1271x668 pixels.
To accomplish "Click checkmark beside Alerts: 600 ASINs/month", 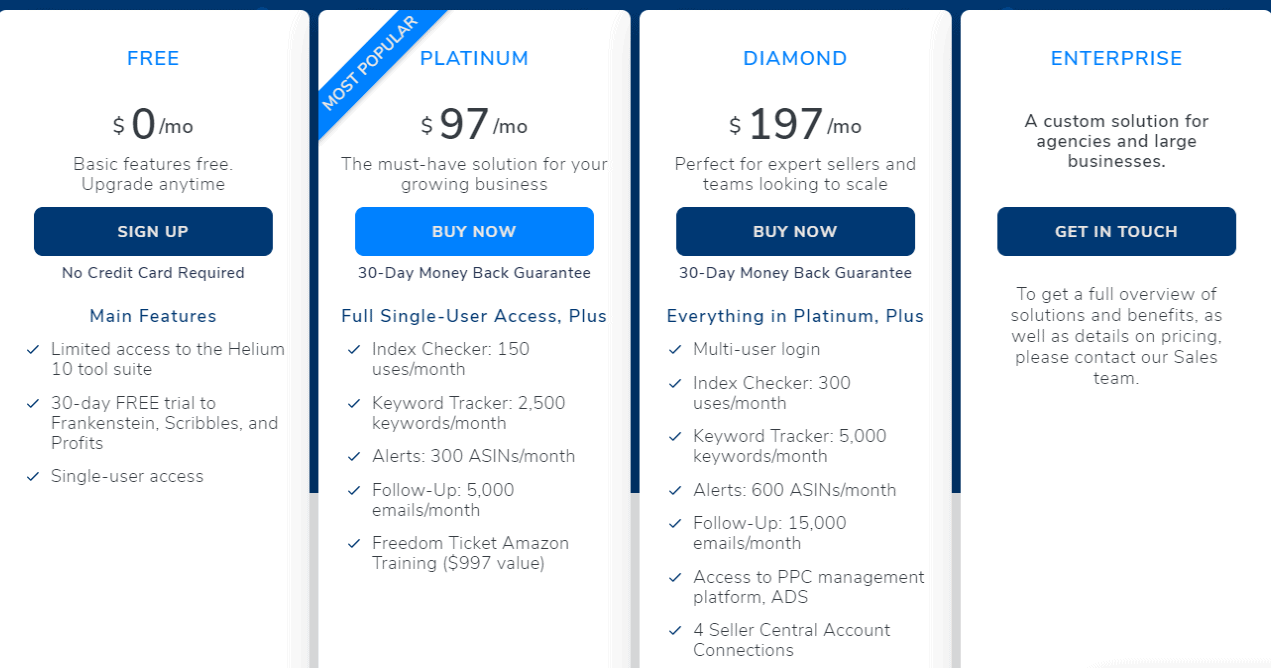I will 675,490.
